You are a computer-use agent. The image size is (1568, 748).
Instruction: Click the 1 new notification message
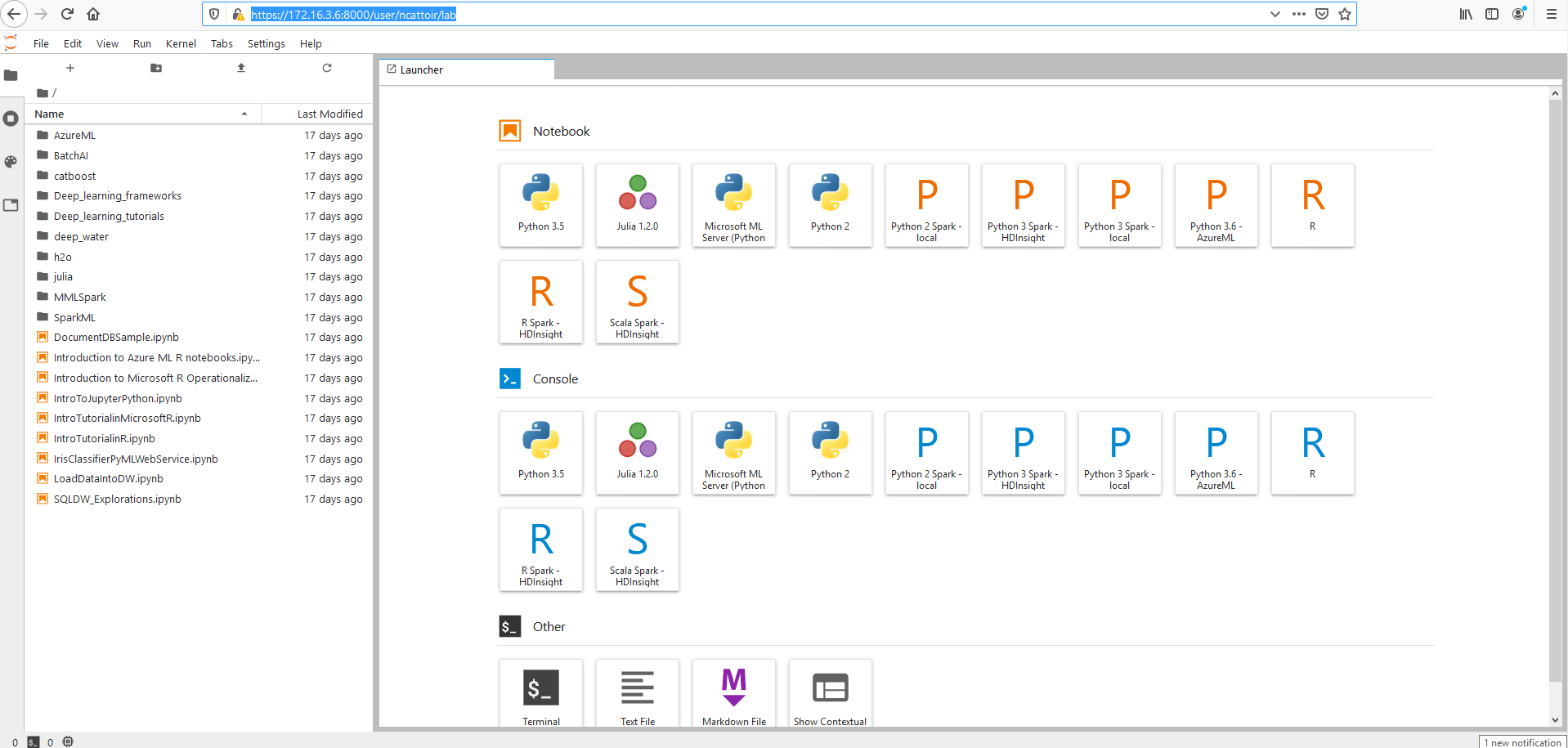pyautogui.click(x=1522, y=741)
